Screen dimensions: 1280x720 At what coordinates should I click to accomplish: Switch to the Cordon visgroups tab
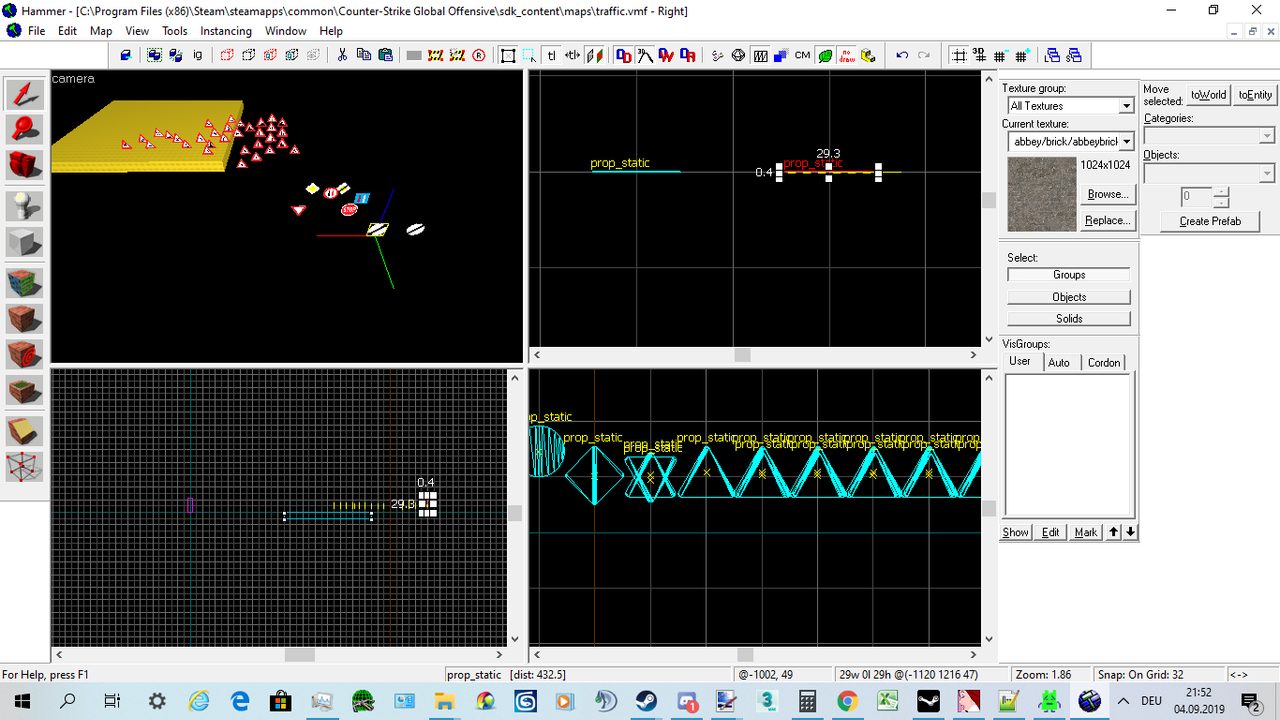click(1104, 362)
